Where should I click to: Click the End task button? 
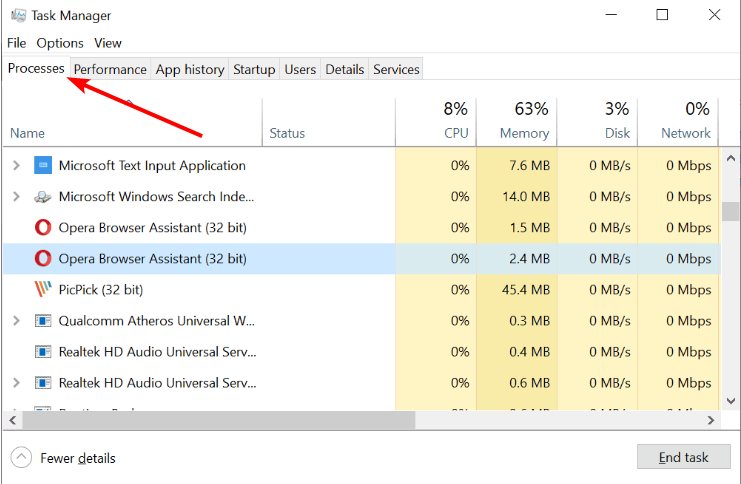point(683,457)
